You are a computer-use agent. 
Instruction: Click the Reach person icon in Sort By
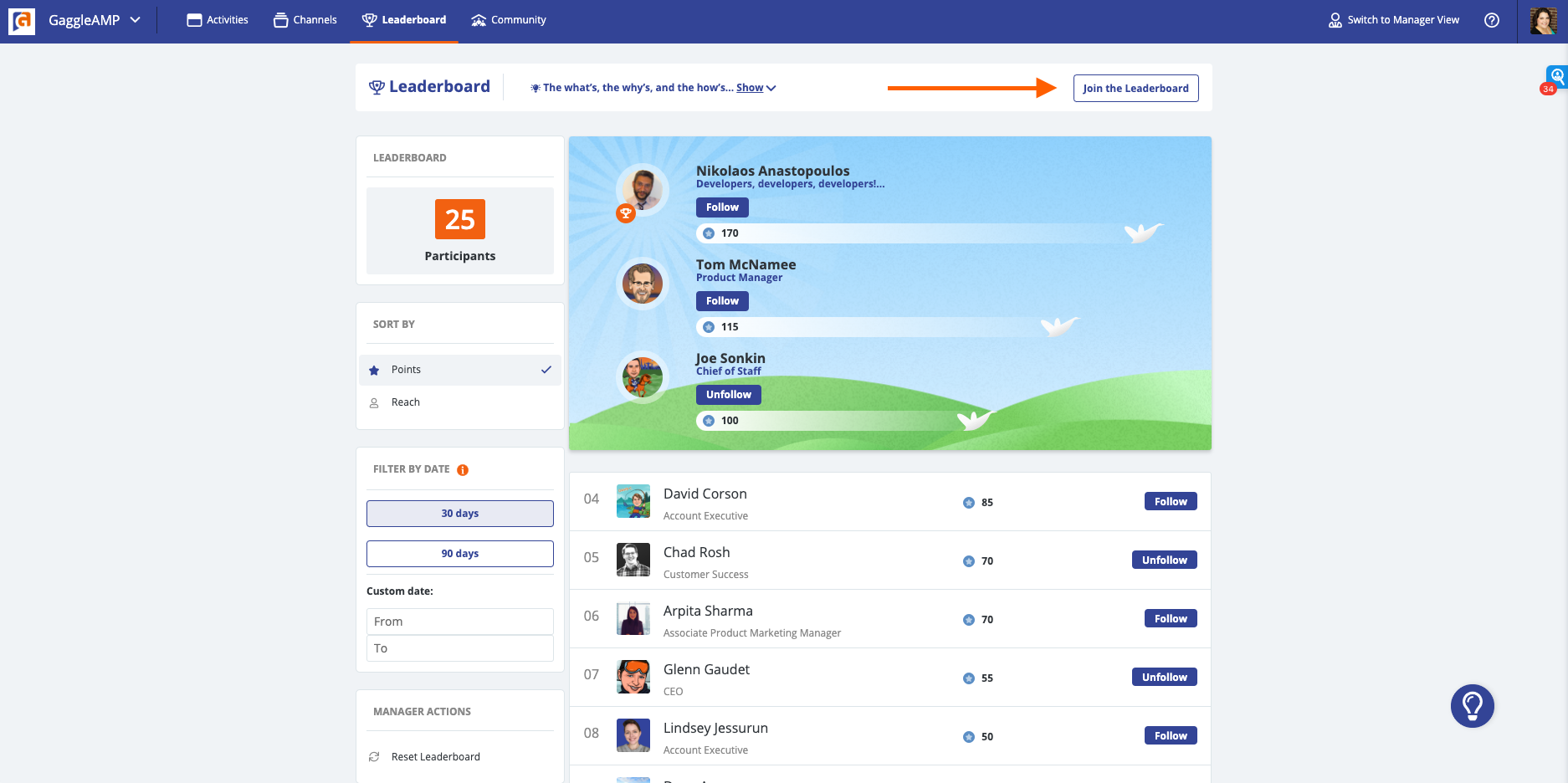(x=374, y=403)
